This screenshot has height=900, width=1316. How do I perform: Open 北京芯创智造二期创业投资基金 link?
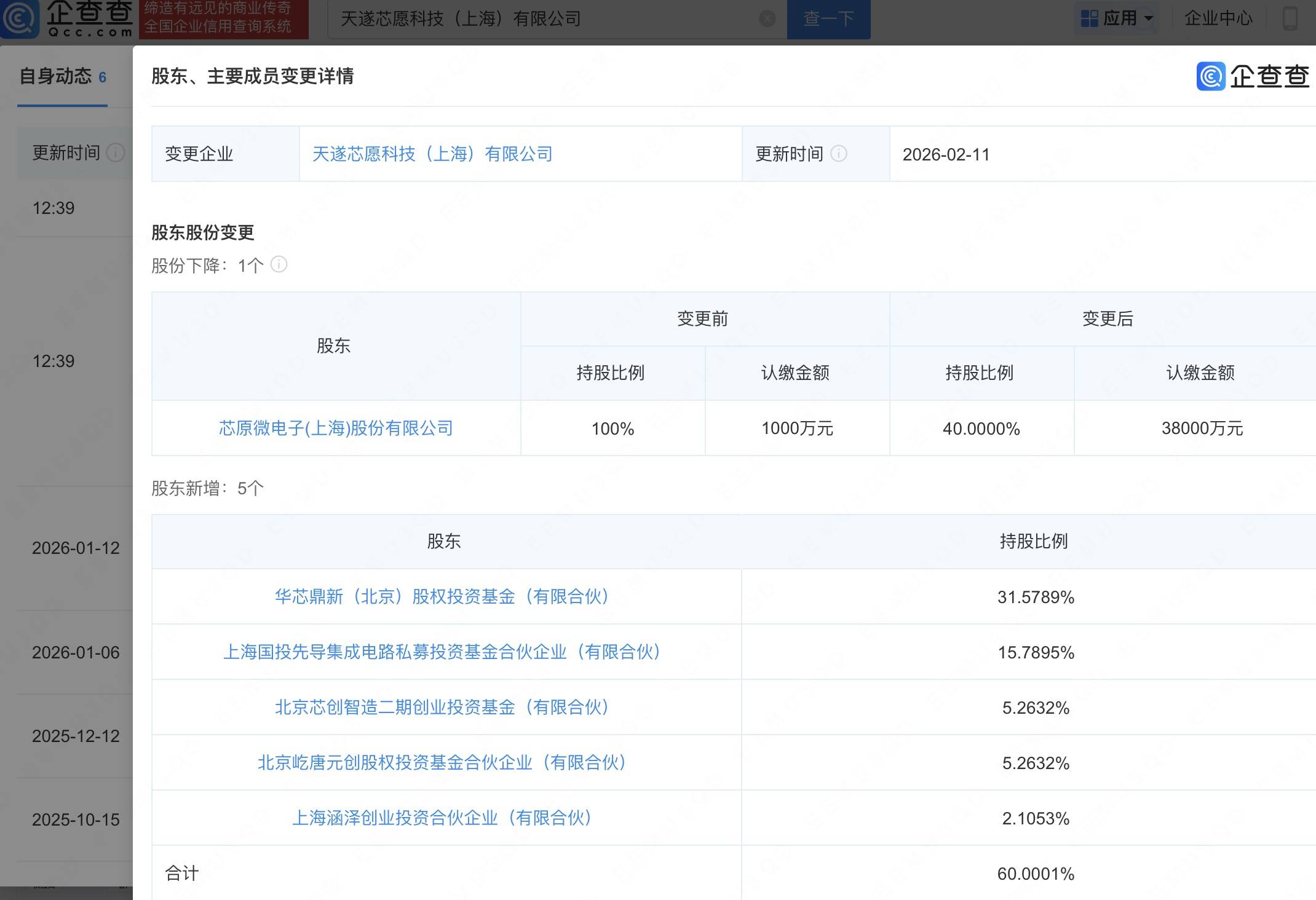click(x=443, y=707)
